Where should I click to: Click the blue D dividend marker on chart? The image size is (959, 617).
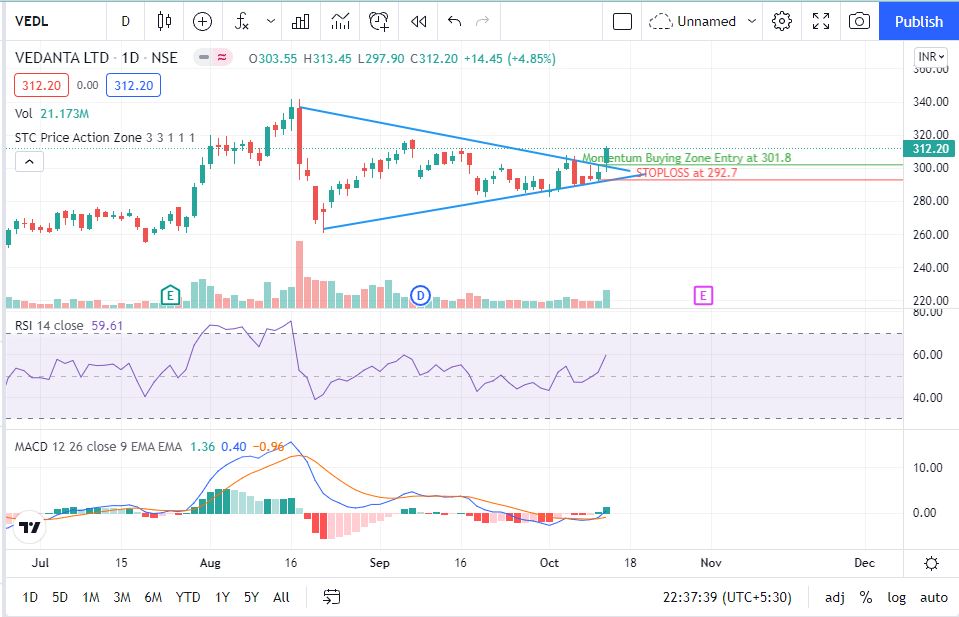(421, 295)
